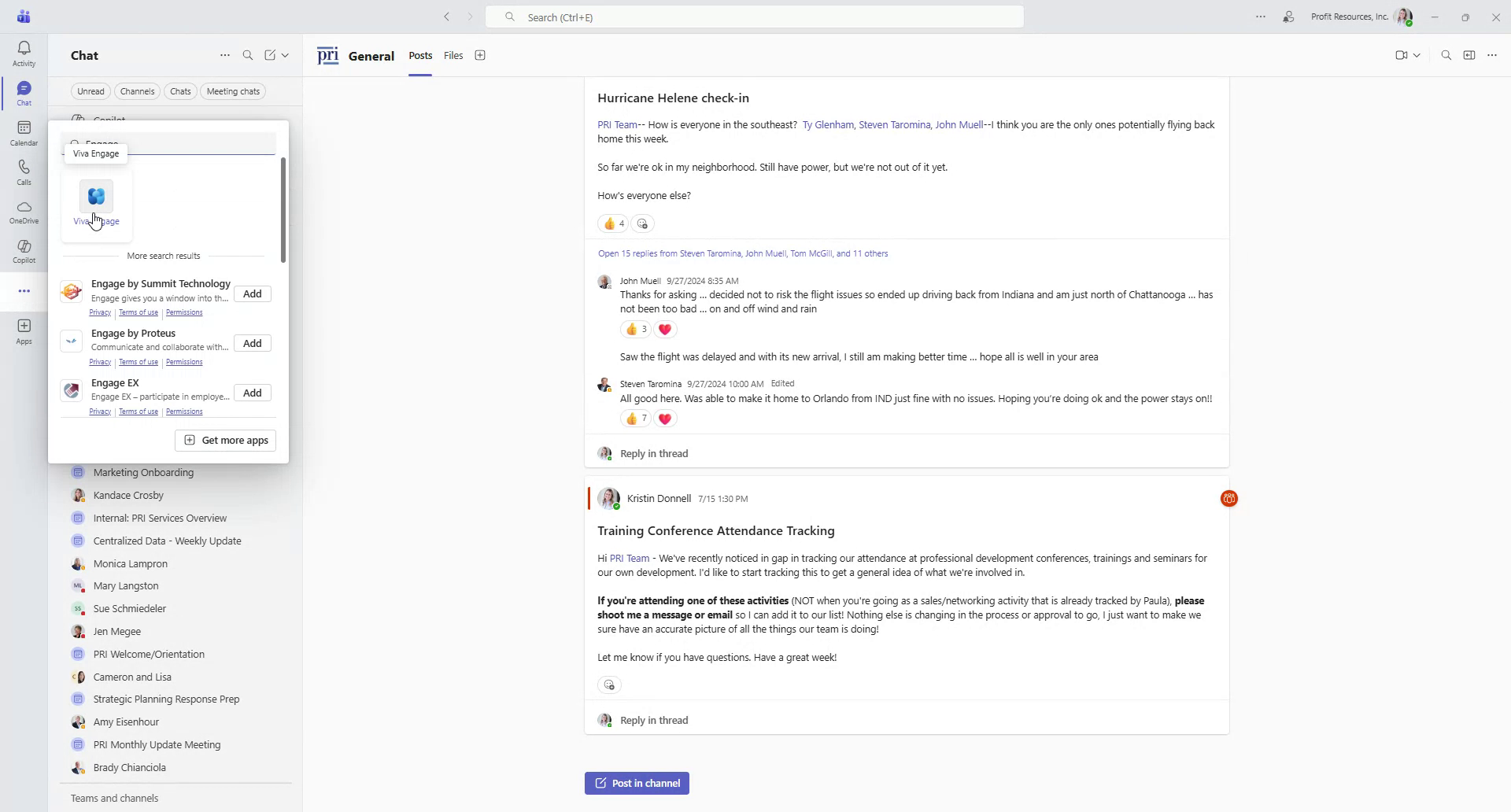1511x812 pixels.
Task: Select the Viva Engage app icon
Action: pyautogui.click(x=96, y=197)
